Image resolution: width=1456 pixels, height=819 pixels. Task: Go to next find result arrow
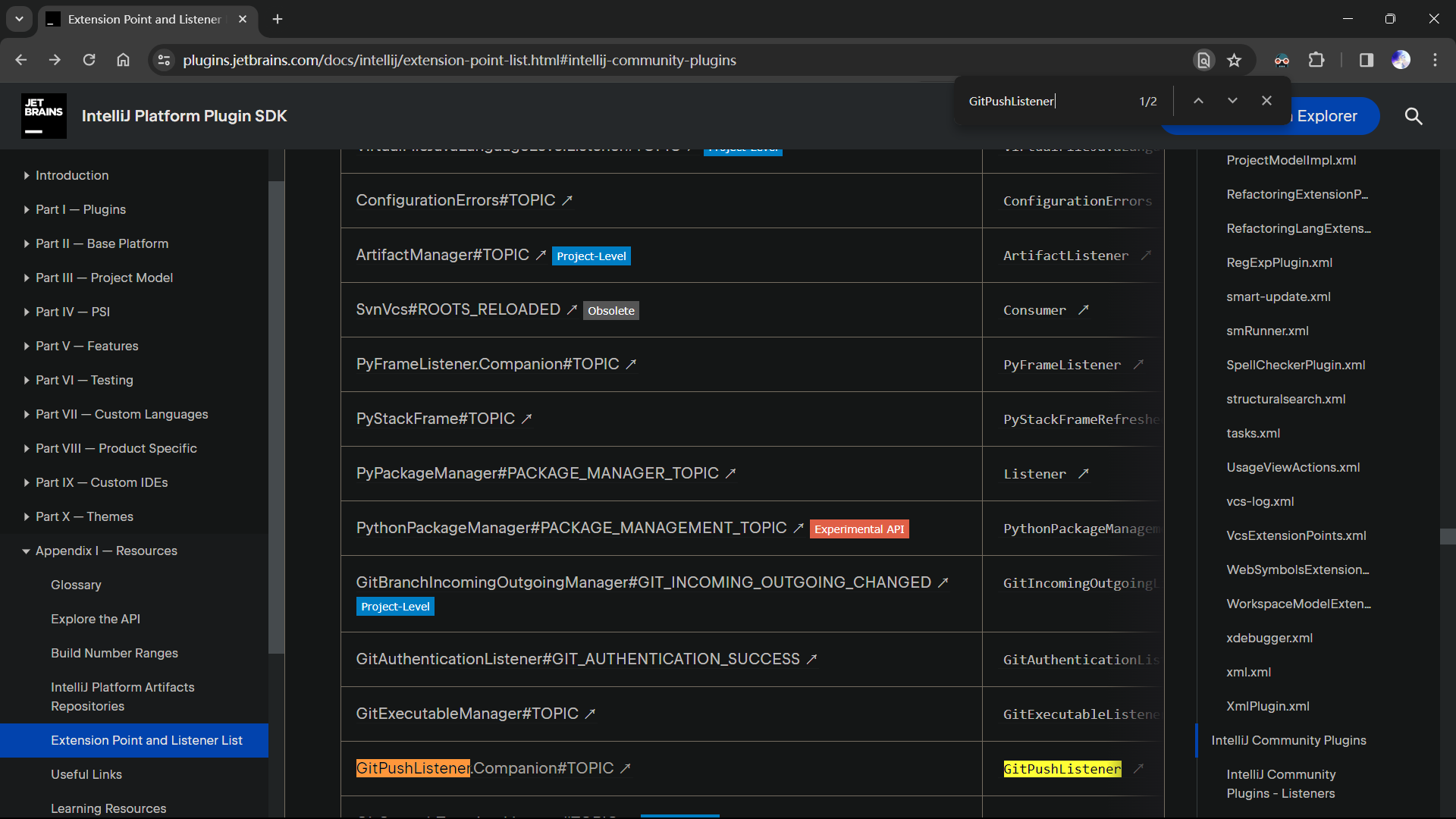tap(1232, 101)
